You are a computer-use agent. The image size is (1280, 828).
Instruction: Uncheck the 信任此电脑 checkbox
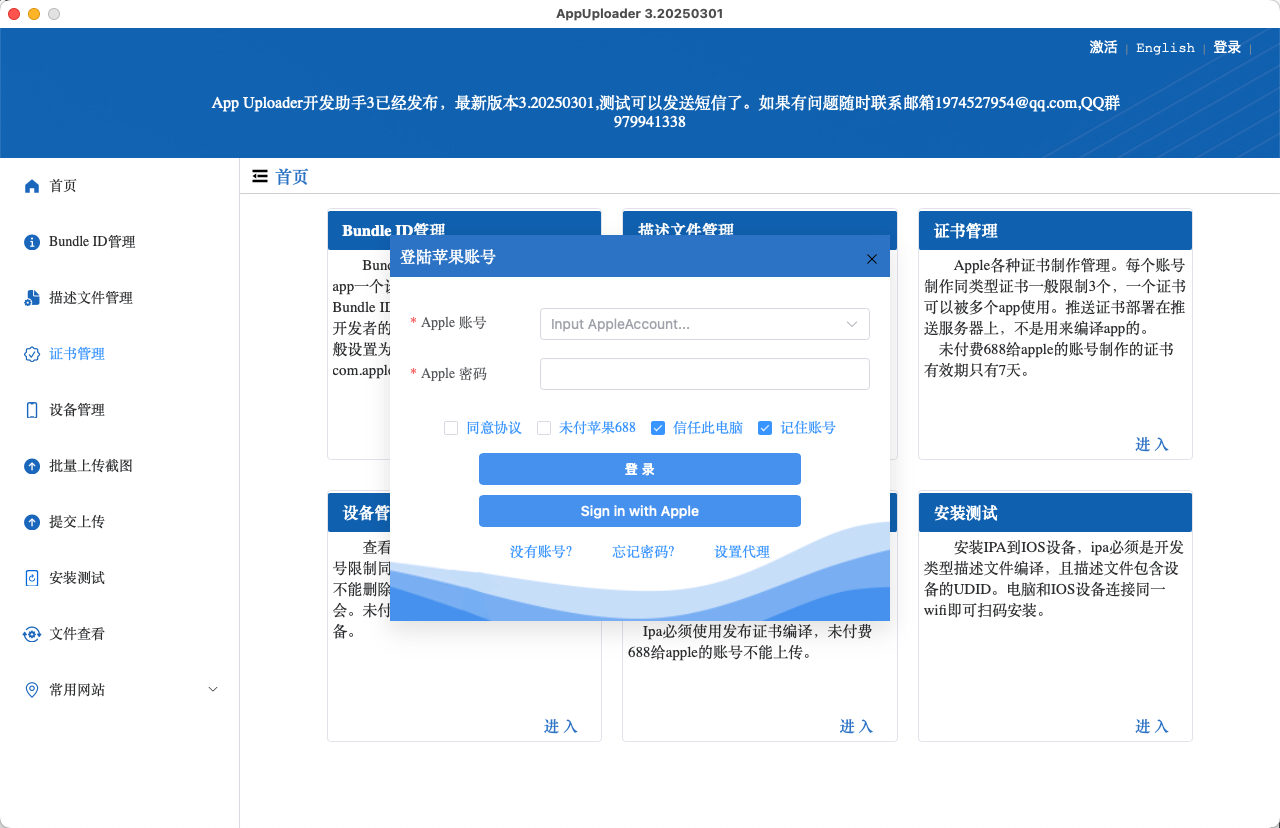658,428
